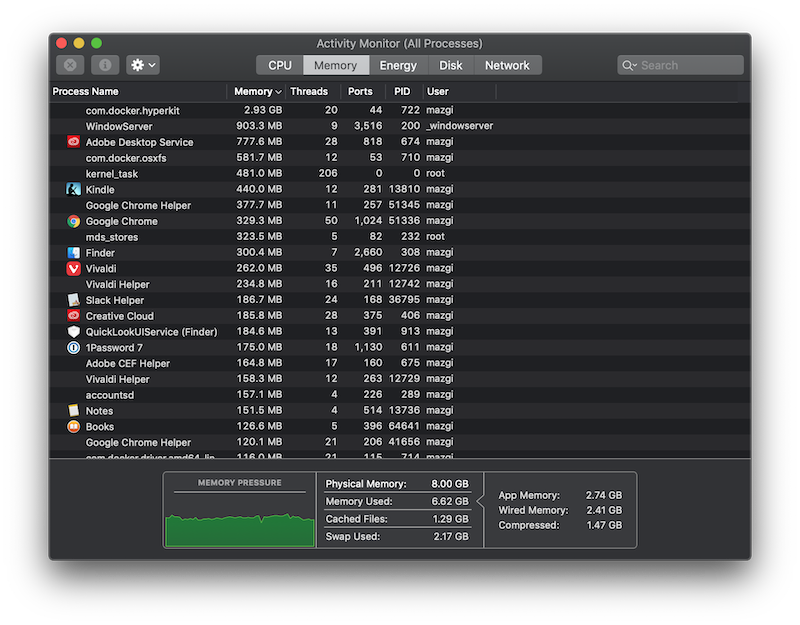The height and width of the screenshot is (625, 800).
Task: Click Memory Used 6.62 GB value
Action: click(x=449, y=502)
